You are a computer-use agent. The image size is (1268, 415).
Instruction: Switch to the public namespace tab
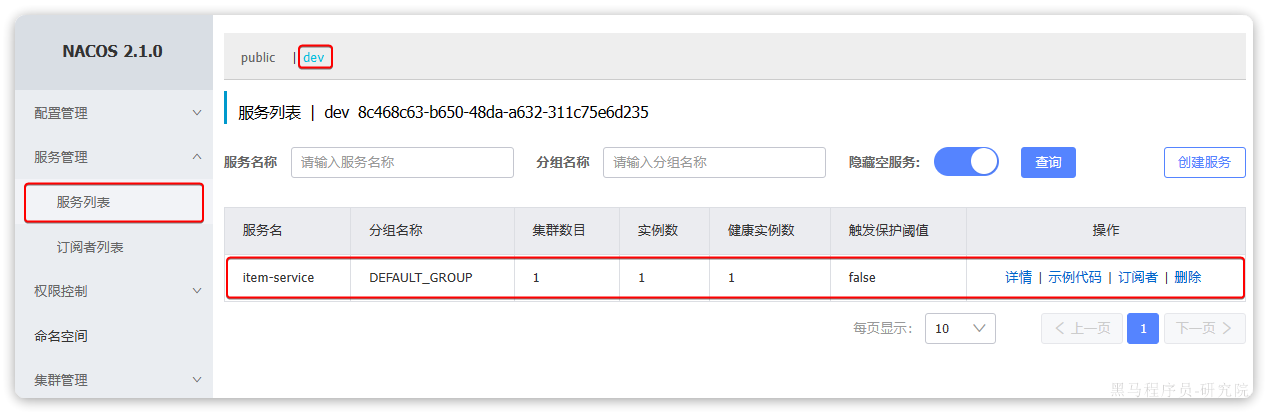[258, 57]
